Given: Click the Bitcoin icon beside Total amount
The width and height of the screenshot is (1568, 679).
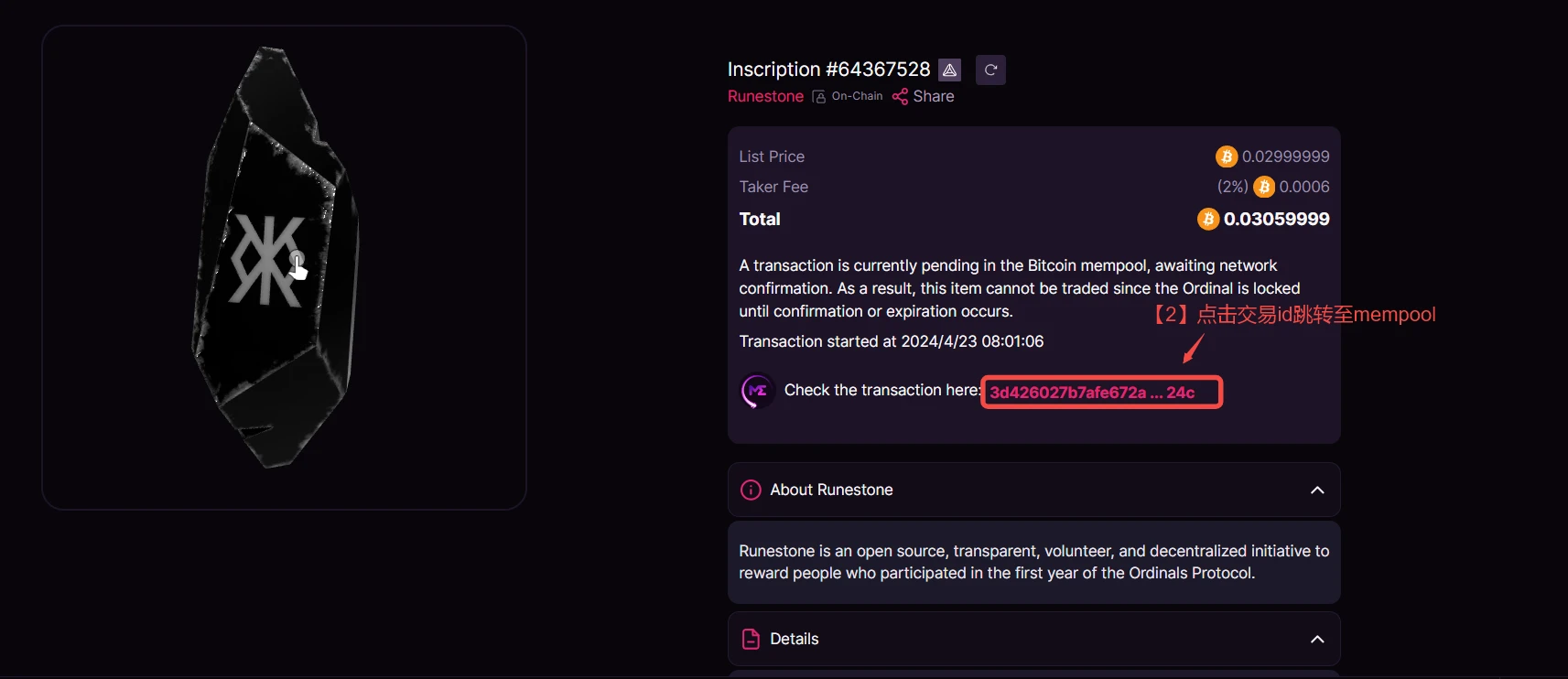Looking at the screenshot, I should (1207, 220).
